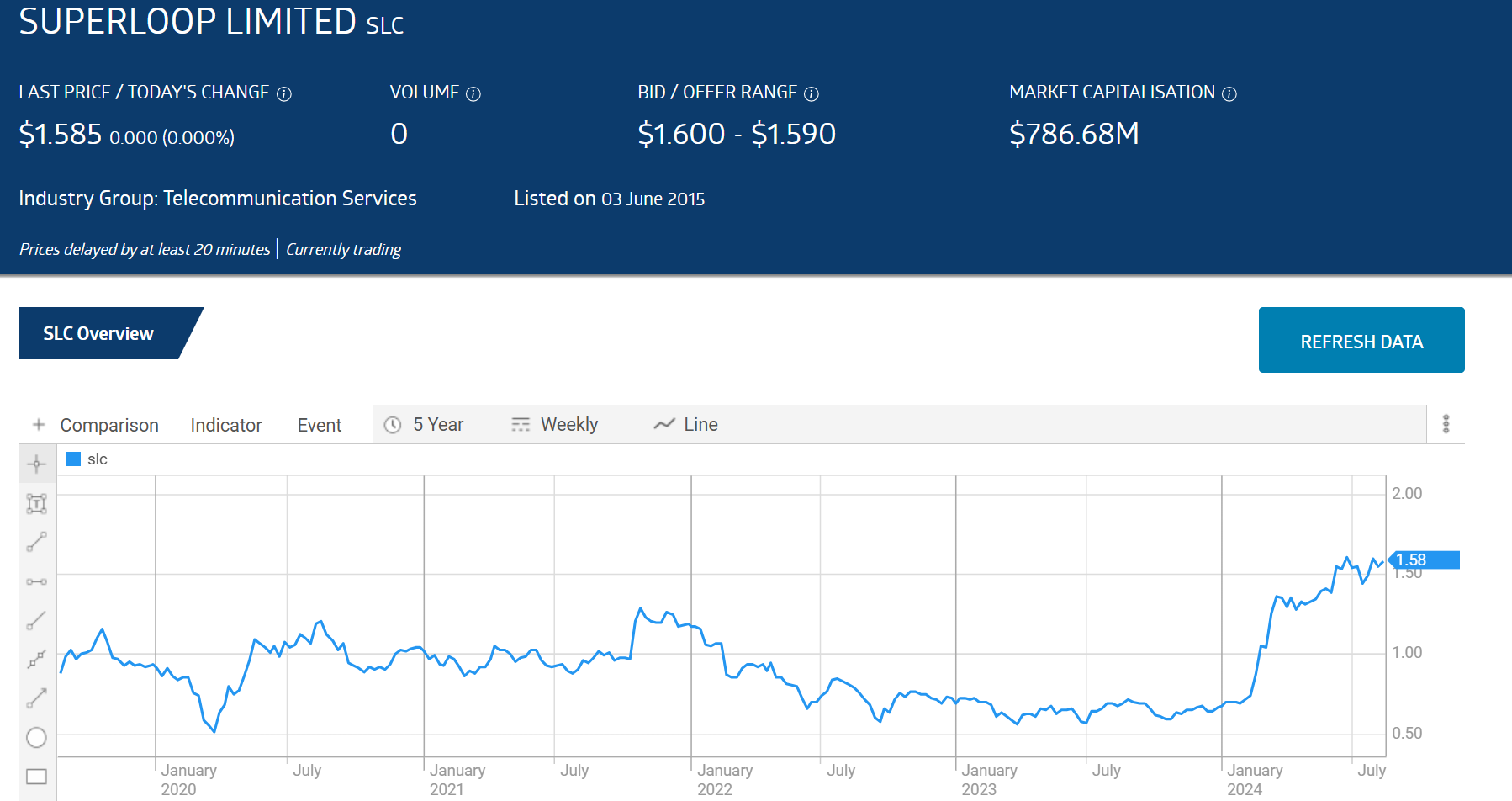Select the horizontal line drawing tool
The image size is (1512, 801).
36,581
